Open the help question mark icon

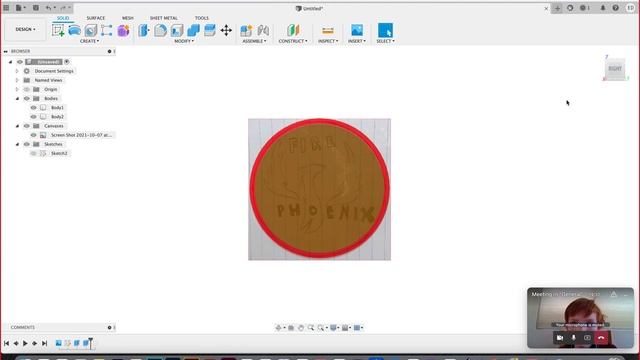616,8
